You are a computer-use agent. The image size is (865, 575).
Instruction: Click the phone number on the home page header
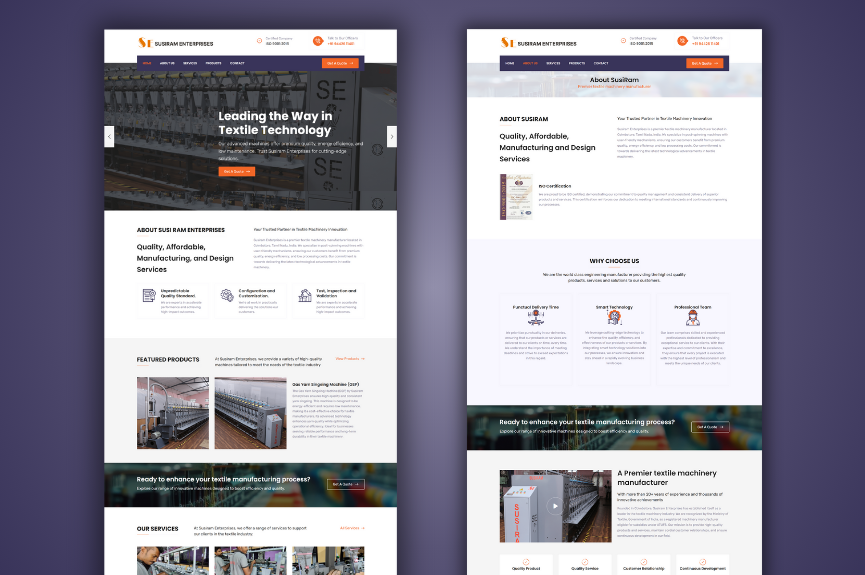pos(340,44)
